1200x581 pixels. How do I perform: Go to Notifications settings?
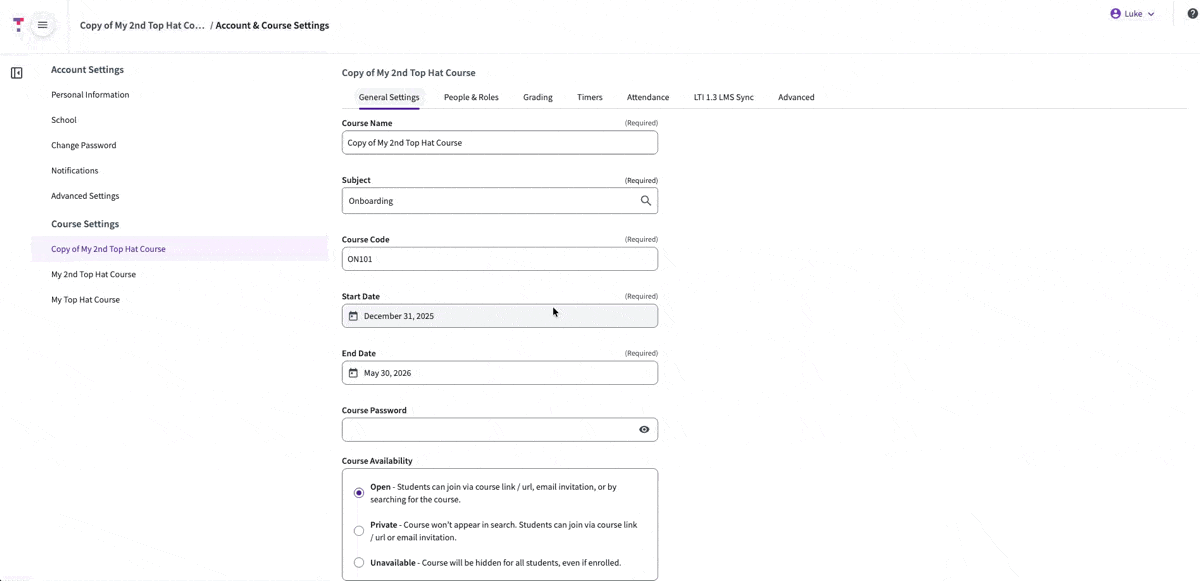(75, 170)
